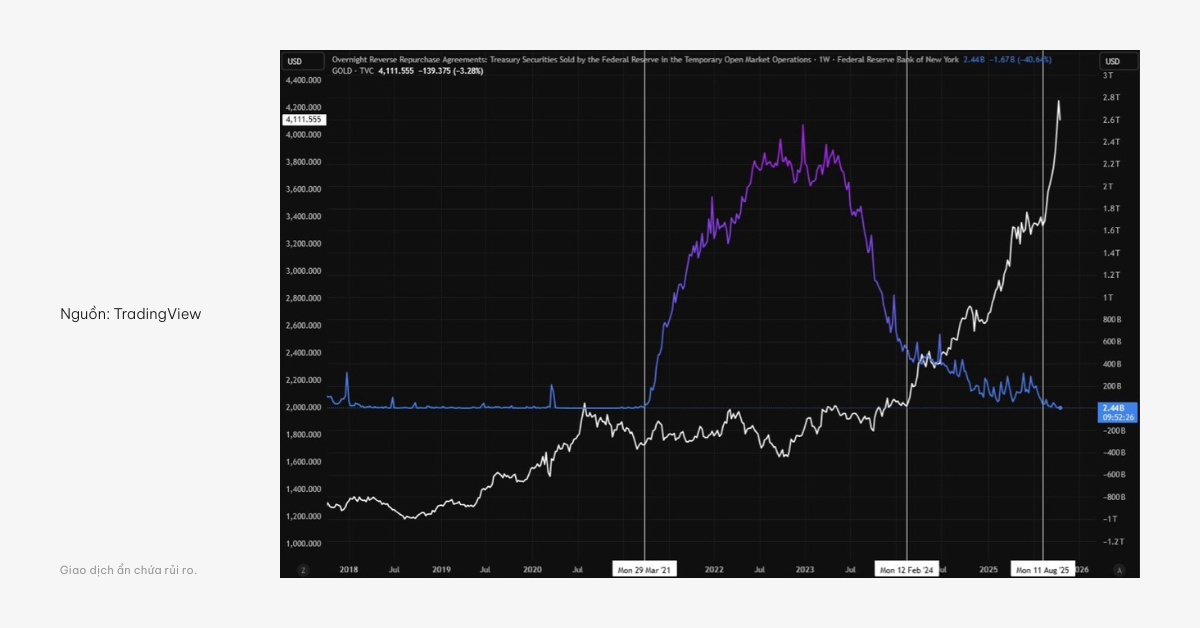Click the Mon 29 Mar '21 date marker

645,569
